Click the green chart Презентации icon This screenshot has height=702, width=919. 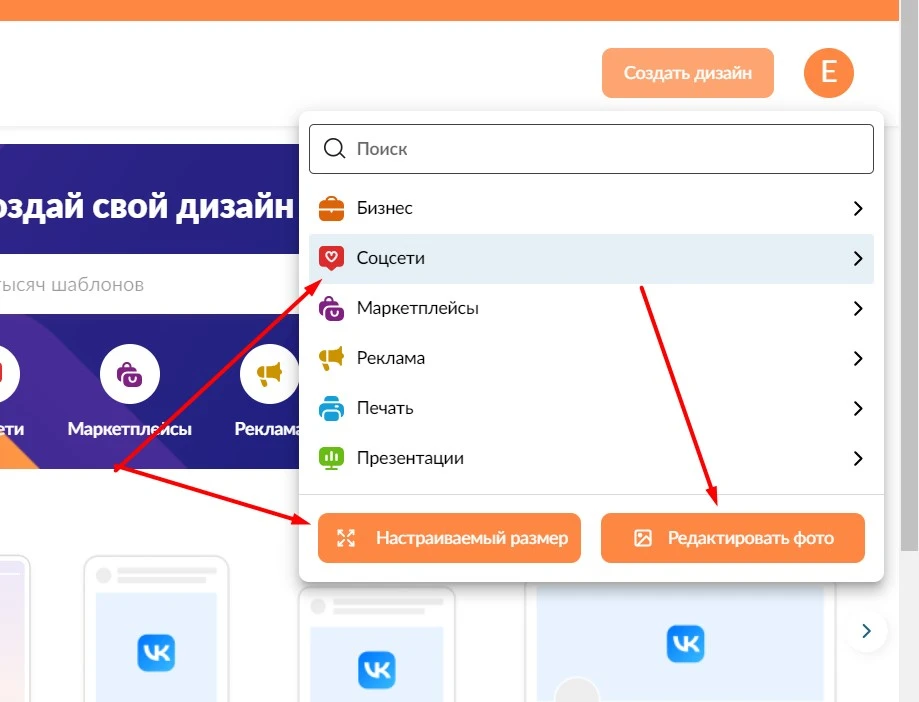331,458
